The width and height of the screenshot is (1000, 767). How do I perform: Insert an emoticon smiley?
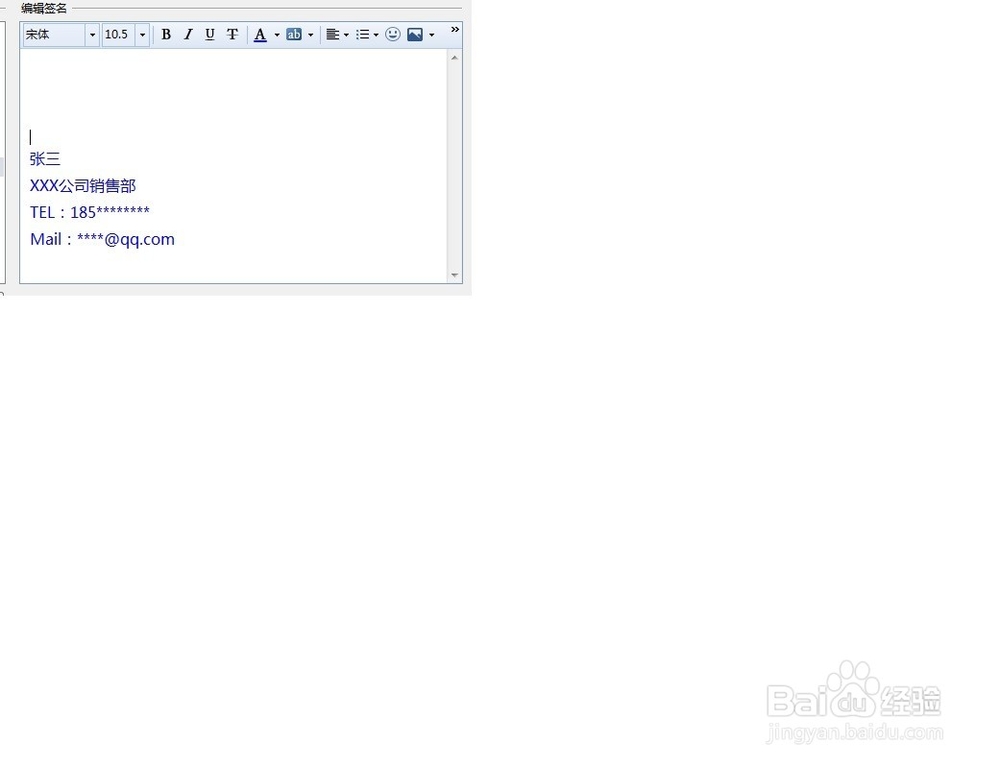click(393, 34)
